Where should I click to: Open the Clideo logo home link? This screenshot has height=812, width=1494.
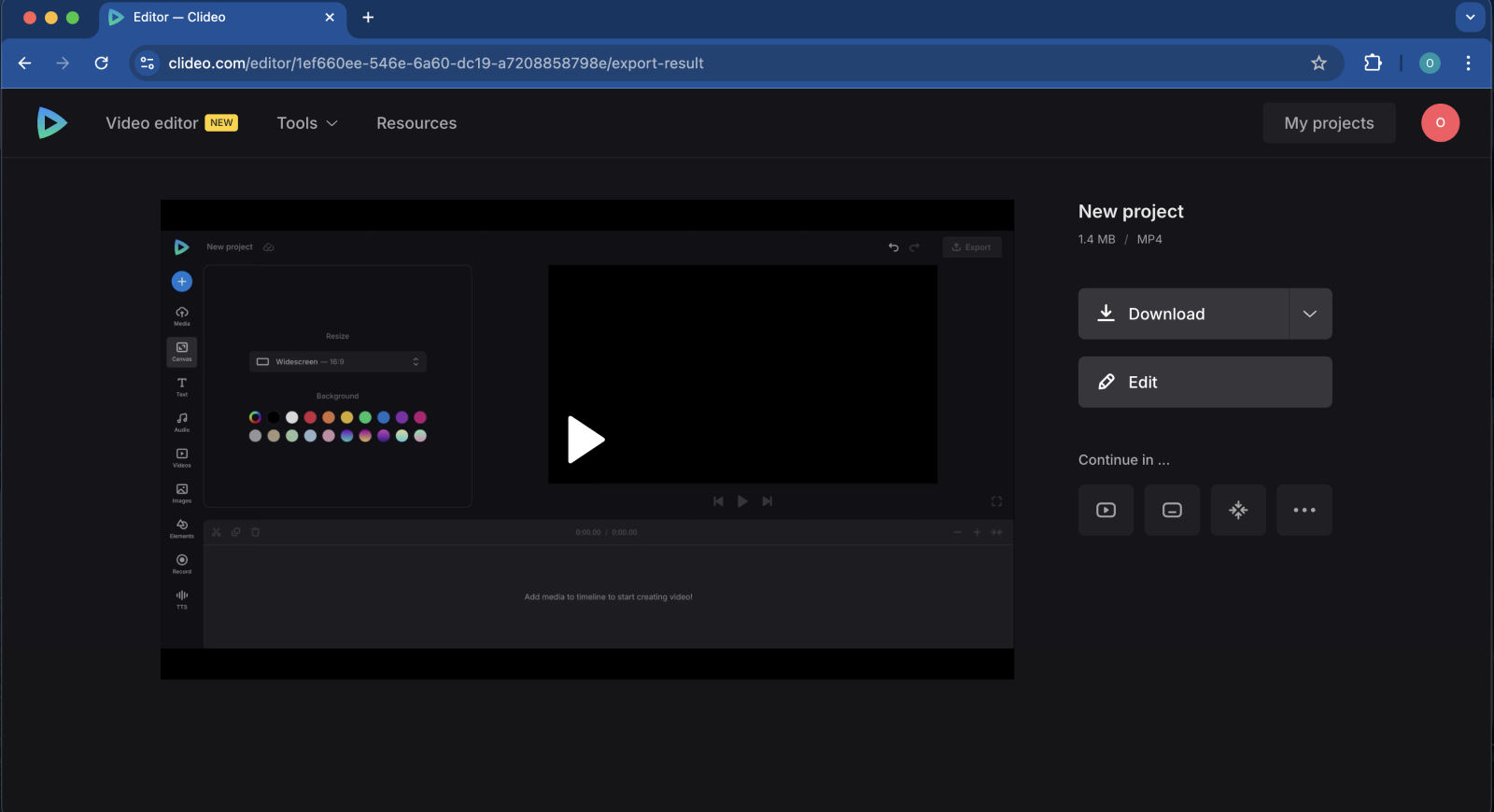pyautogui.click(x=51, y=122)
